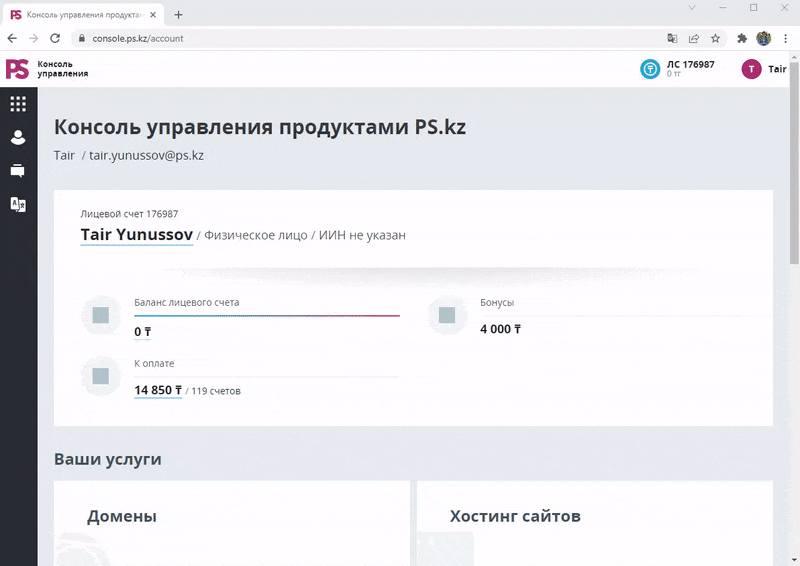This screenshot has height=566, width=800.
Task: Click the Chrome profile avatar
Action: (x=764, y=38)
